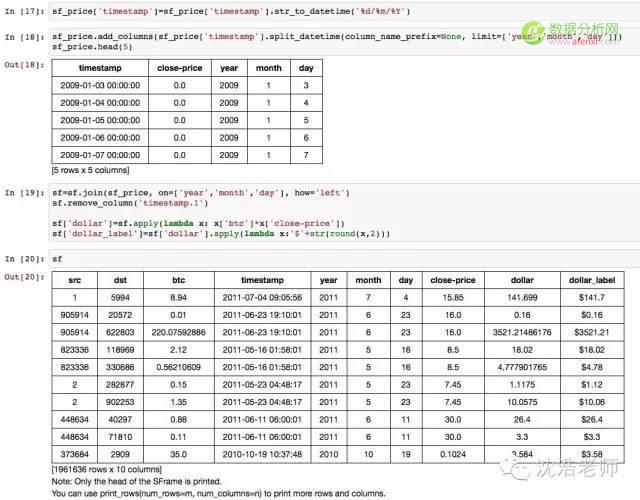Click timestamp 2010-10-19 10:37:48
The width and height of the screenshot is (640, 500).
[x=262, y=454]
